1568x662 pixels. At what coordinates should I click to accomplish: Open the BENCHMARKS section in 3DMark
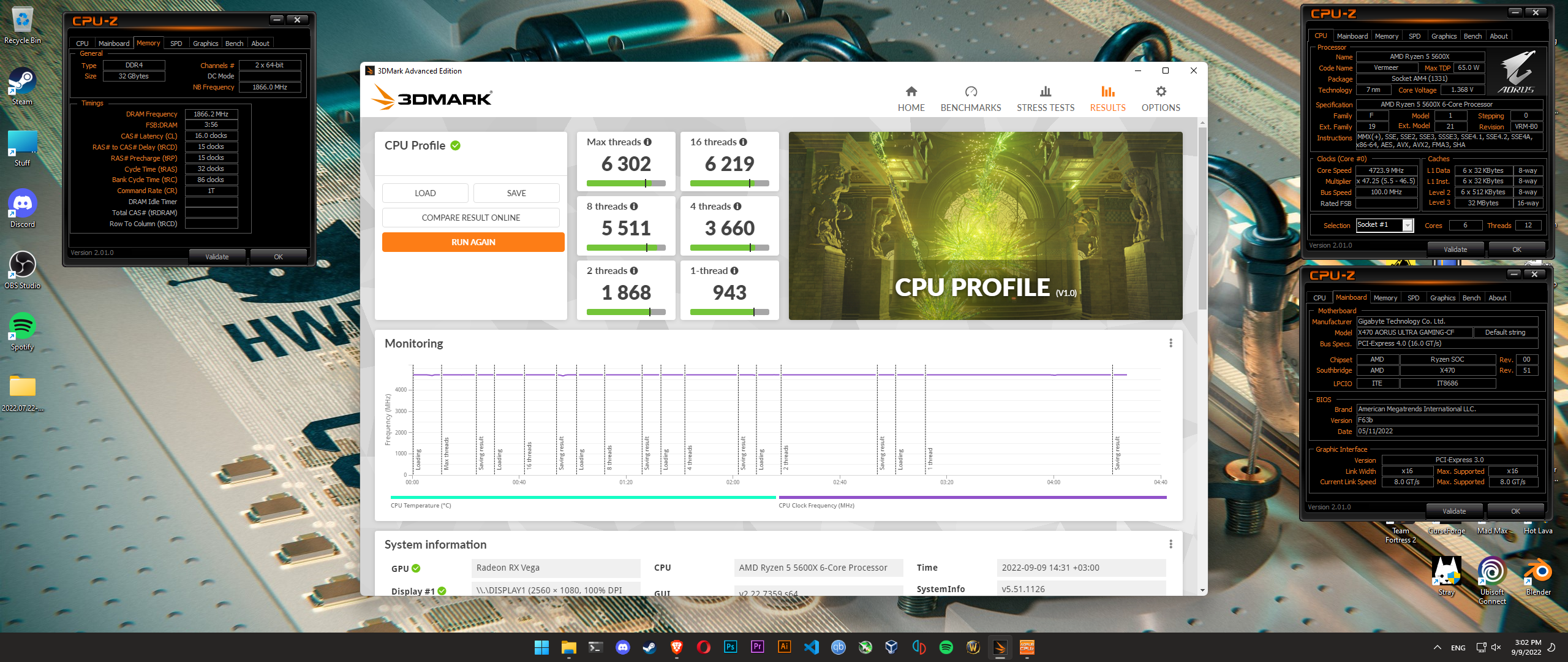click(970, 99)
